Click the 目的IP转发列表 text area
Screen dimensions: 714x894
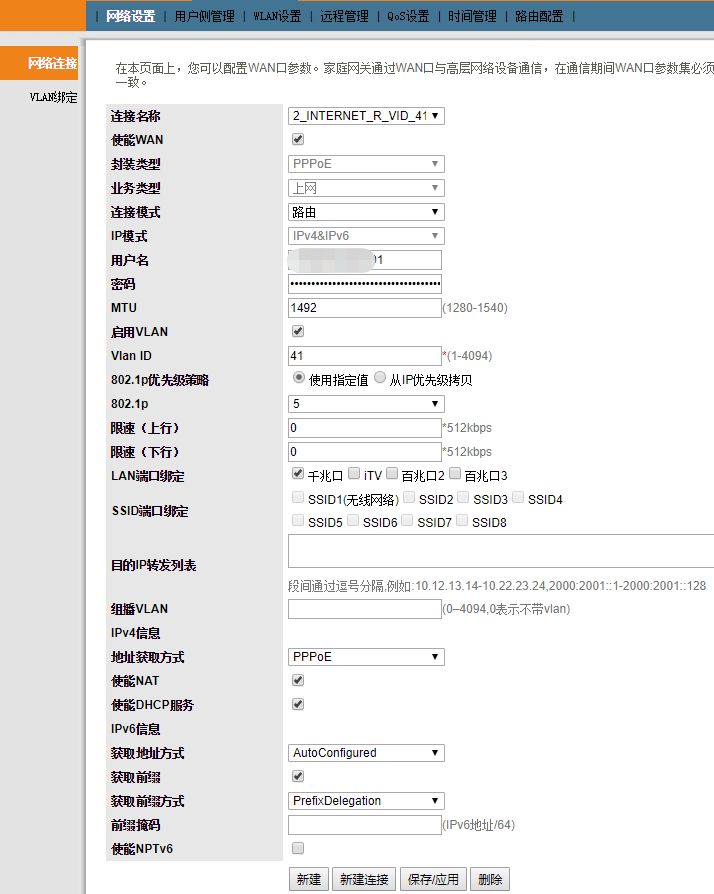pos(501,551)
